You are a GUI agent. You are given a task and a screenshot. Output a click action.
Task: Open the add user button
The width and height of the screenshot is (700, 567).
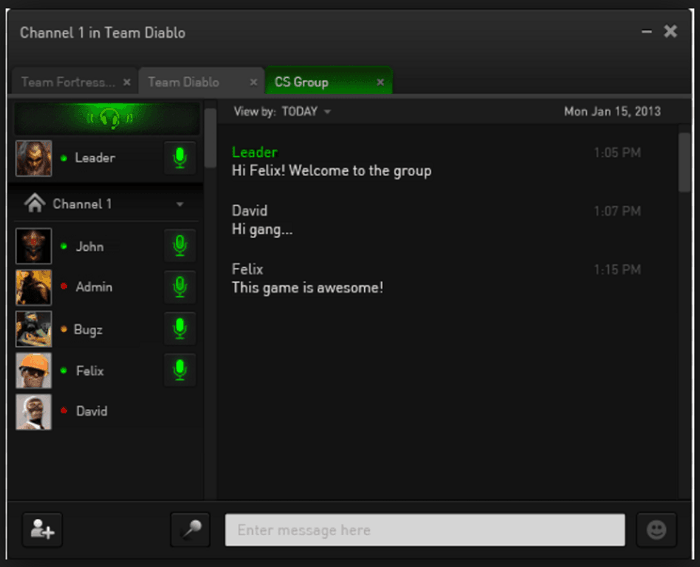[x=42, y=529]
